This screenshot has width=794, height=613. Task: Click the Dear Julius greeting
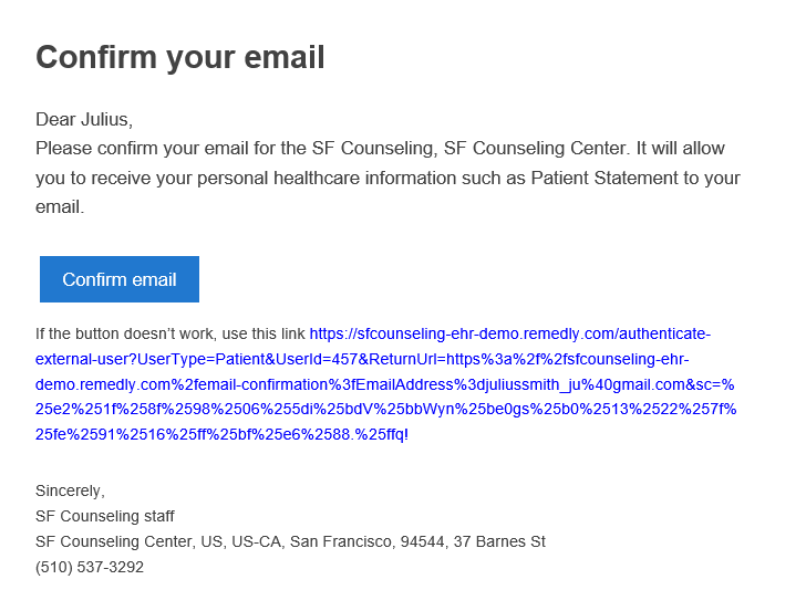[84, 119]
